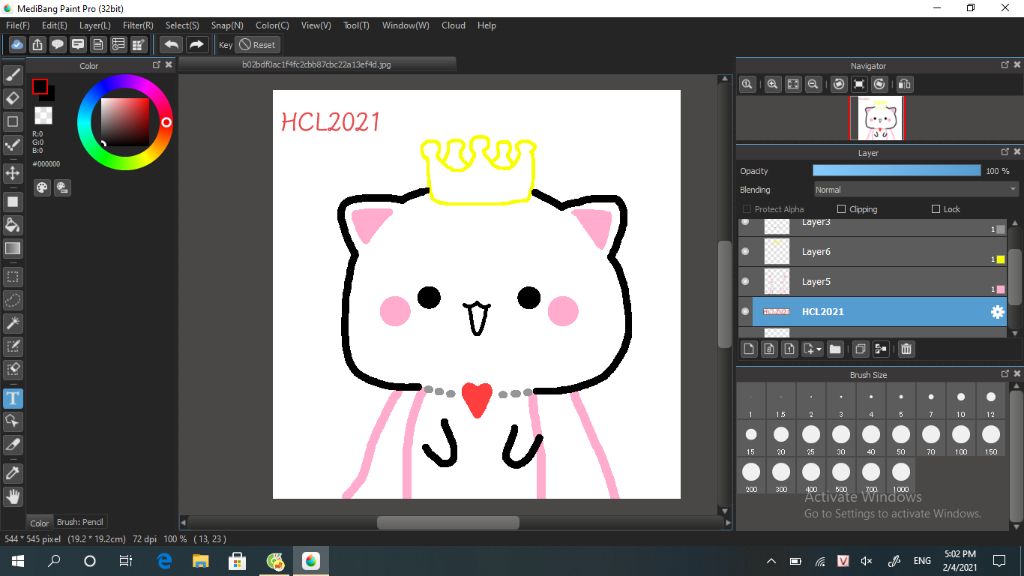Open the File menu

18,25
